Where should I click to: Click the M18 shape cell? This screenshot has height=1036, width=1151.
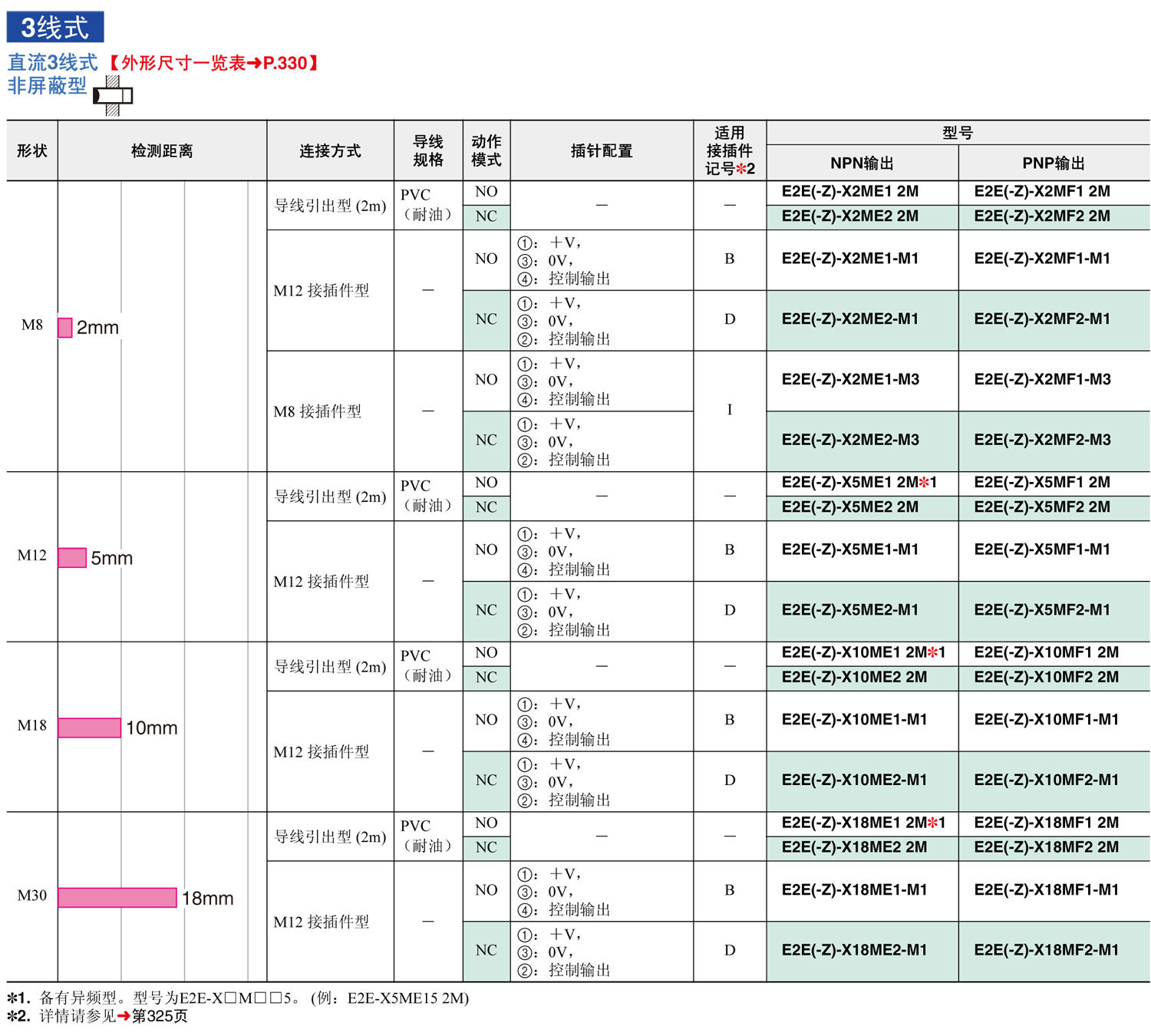point(32,726)
